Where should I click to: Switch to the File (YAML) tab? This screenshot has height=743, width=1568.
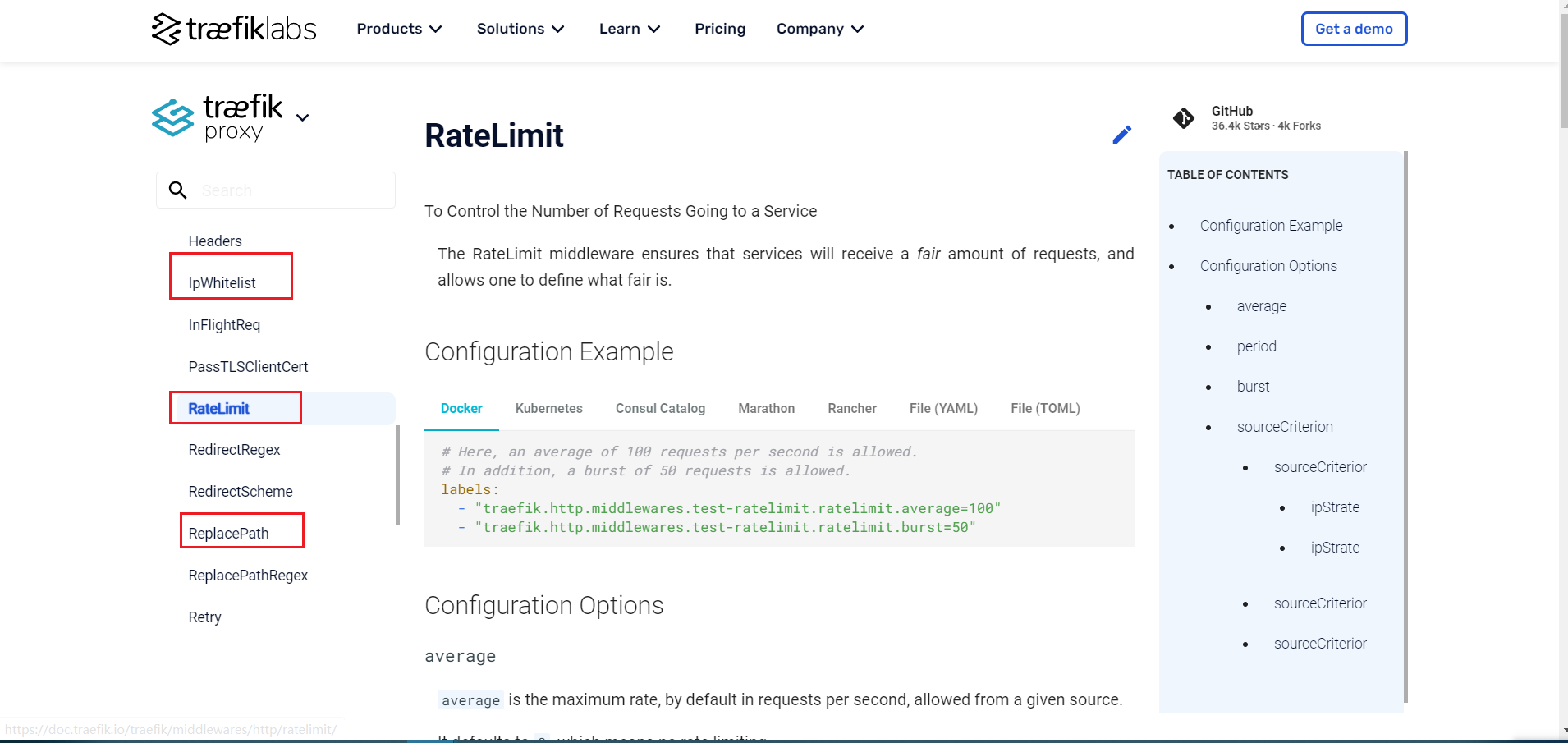click(x=943, y=409)
